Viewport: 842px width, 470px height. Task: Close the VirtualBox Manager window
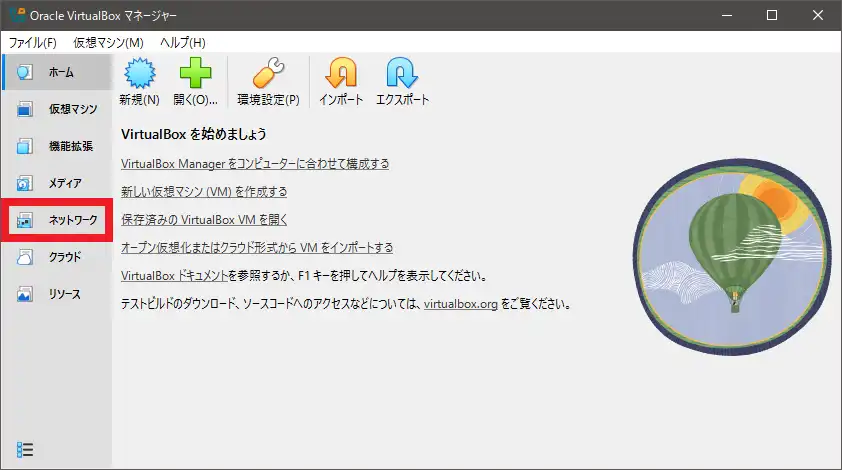817,15
